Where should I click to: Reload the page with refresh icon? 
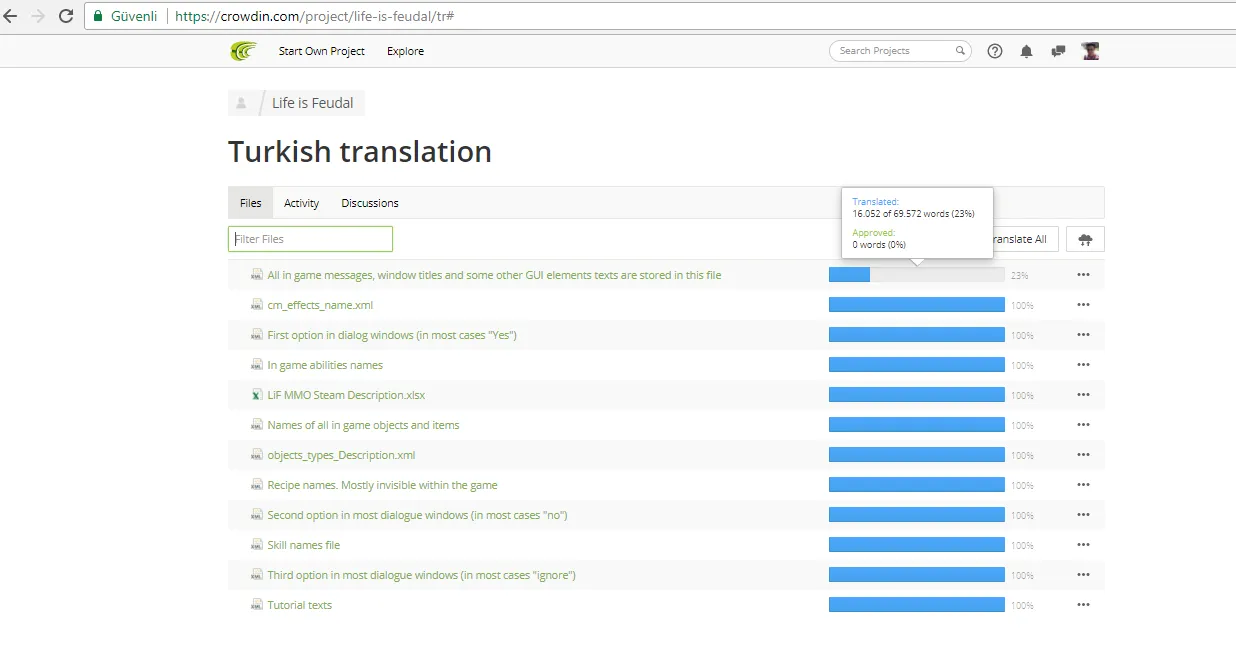[x=66, y=16]
